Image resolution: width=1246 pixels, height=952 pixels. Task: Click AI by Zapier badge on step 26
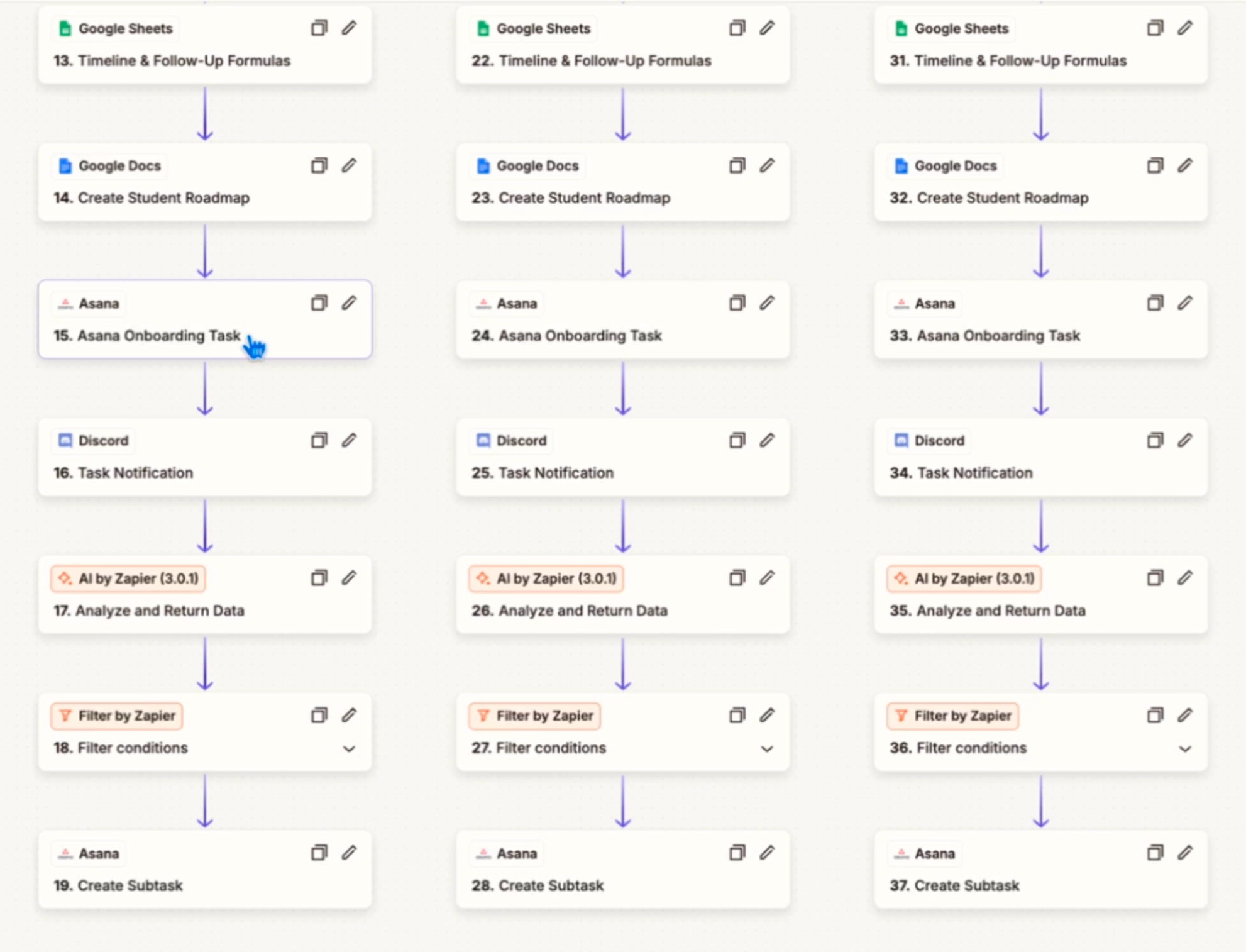(x=546, y=578)
